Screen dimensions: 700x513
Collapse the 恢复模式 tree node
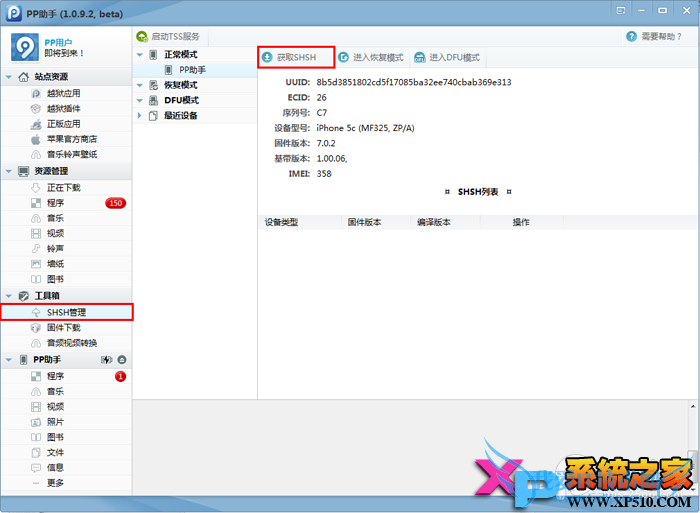tap(140, 85)
